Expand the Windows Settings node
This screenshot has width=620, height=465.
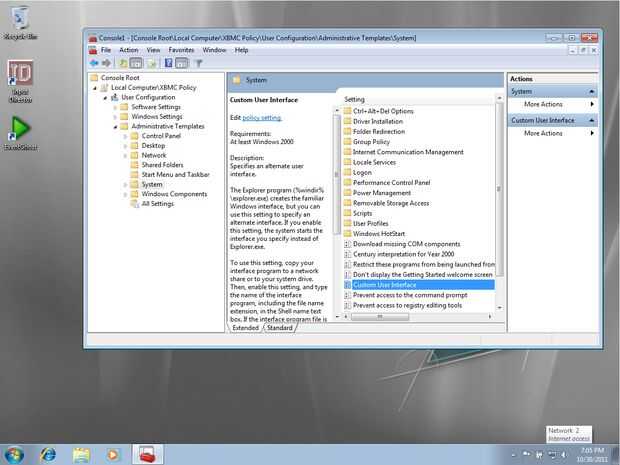coord(115,117)
